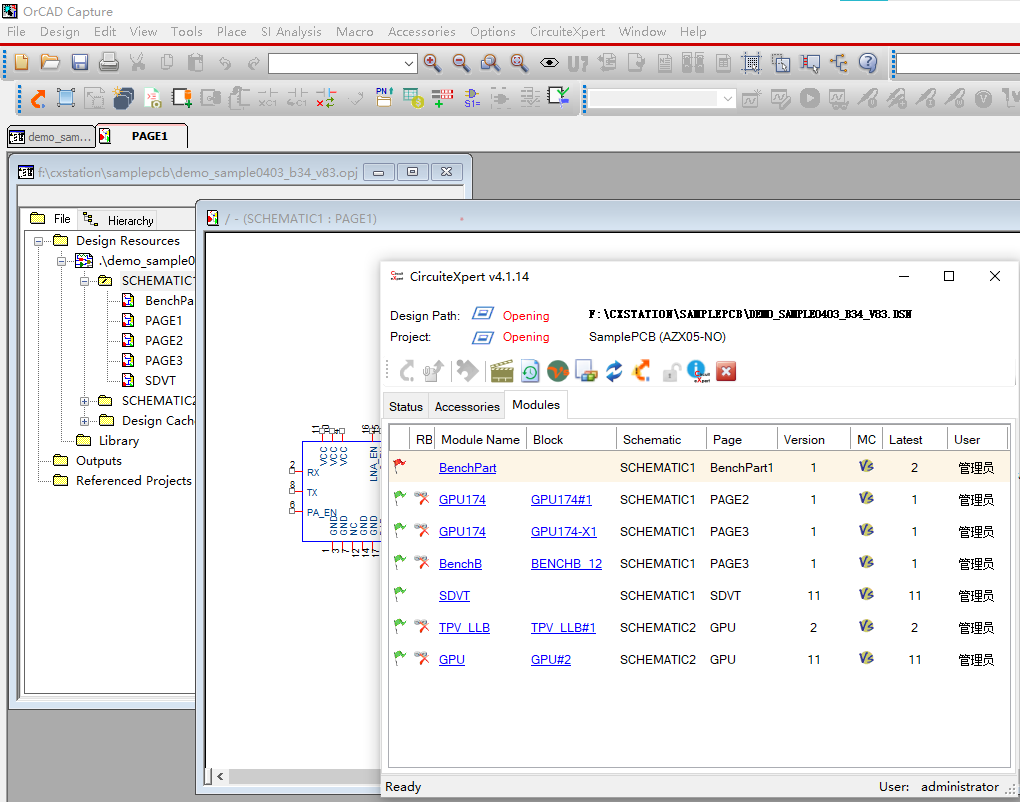The image size is (1020, 802).
Task: Collapse the SCHEMATIC1 folder node
Action: (85, 282)
